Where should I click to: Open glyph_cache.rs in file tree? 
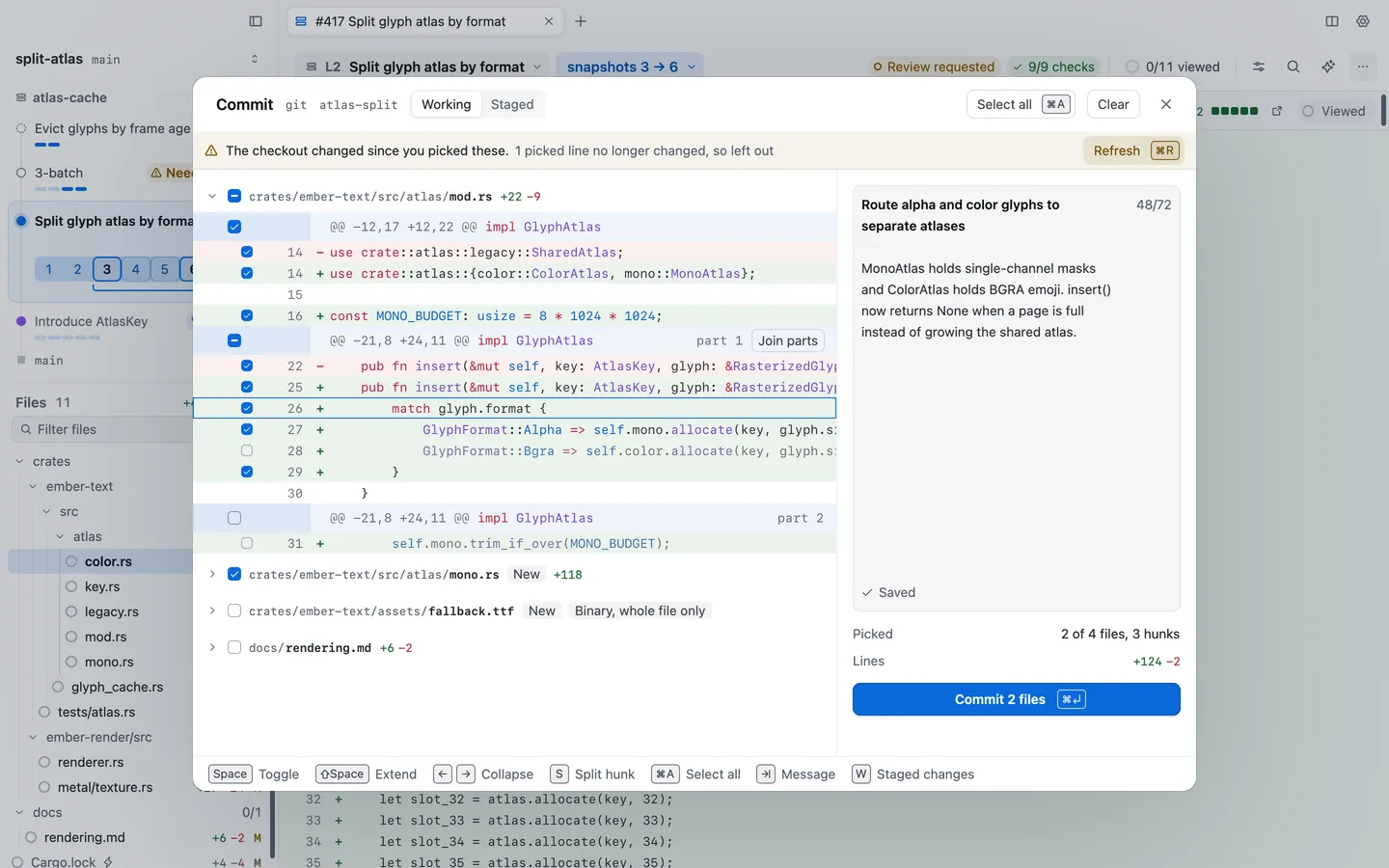click(x=117, y=687)
